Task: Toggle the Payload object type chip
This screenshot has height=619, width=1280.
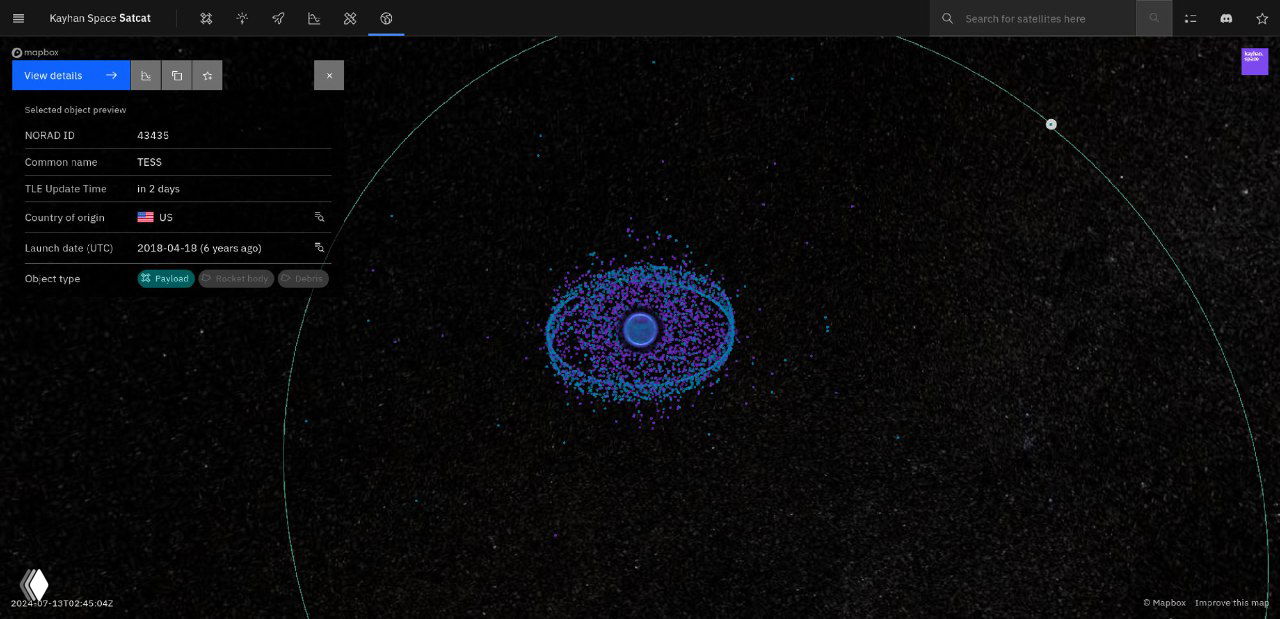Action: click(x=166, y=278)
